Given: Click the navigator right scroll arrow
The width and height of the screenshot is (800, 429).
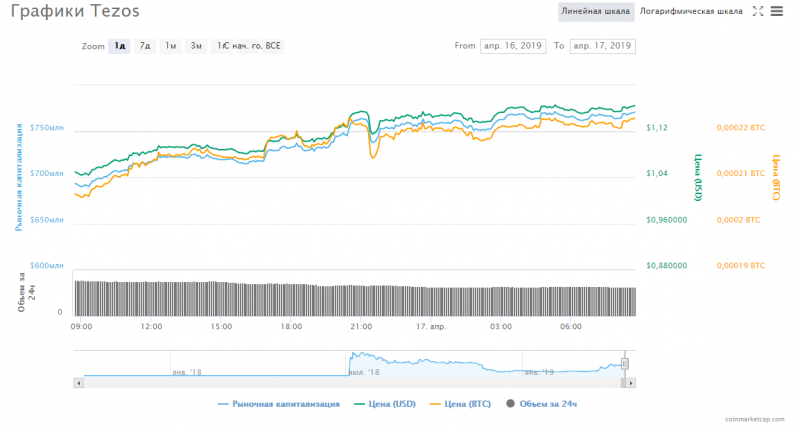Looking at the screenshot, I should coord(632,381).
